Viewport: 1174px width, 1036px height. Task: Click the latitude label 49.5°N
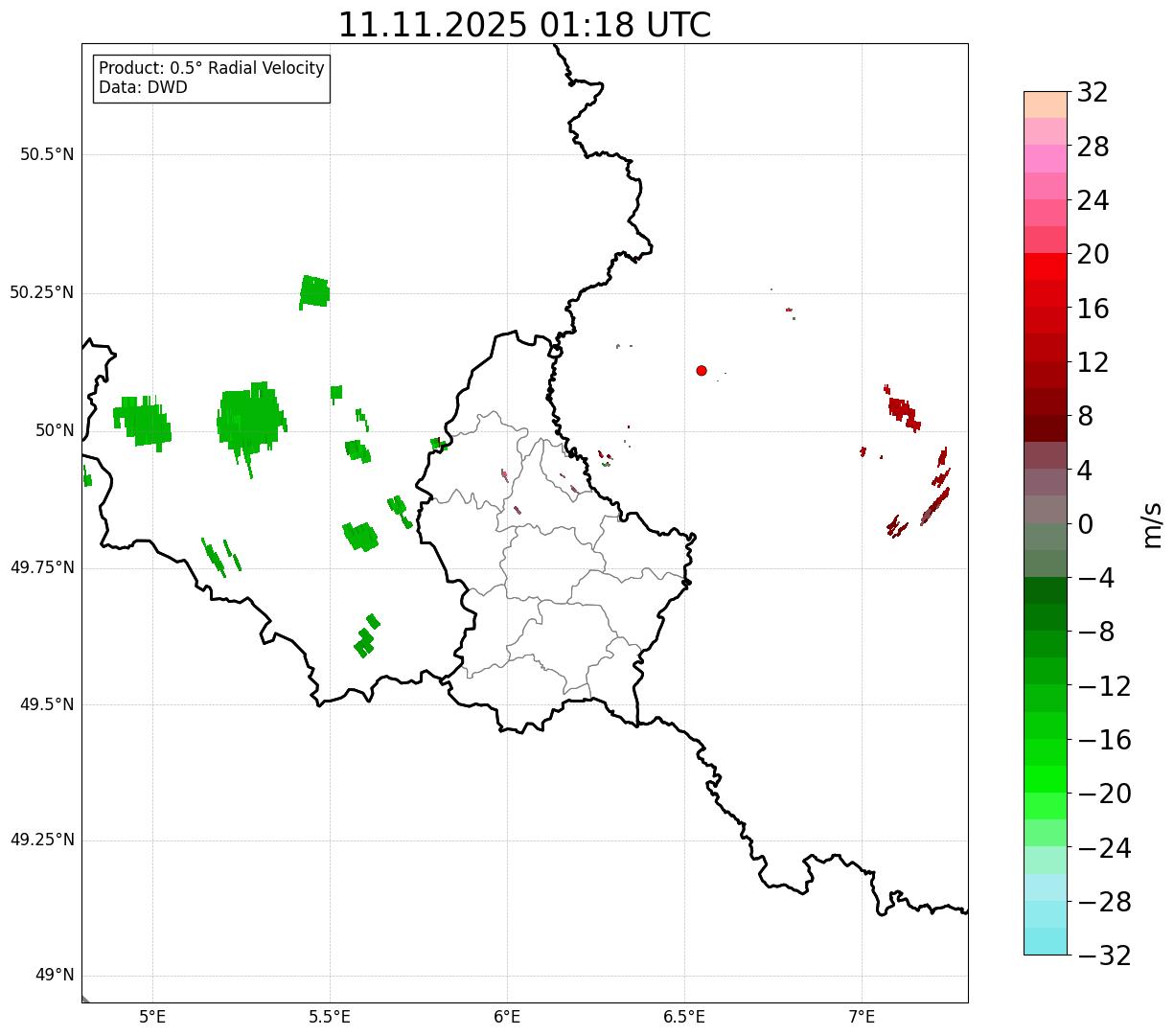tap(47, 704)
